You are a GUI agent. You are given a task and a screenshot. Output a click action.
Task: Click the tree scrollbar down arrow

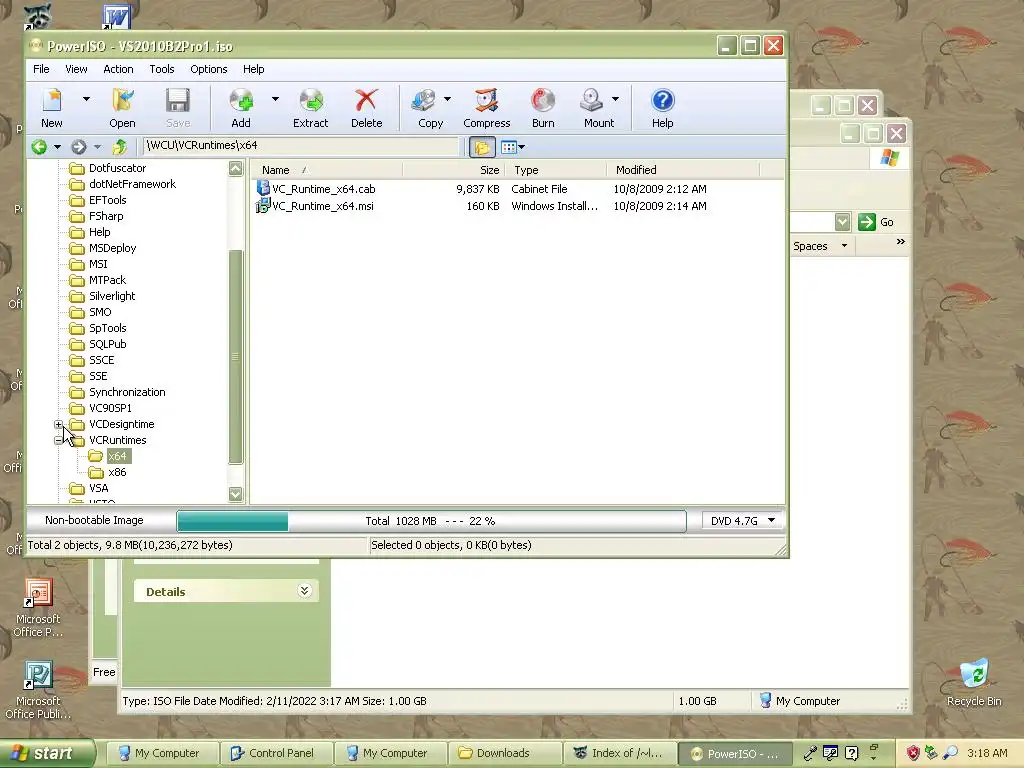click(236, 494)
